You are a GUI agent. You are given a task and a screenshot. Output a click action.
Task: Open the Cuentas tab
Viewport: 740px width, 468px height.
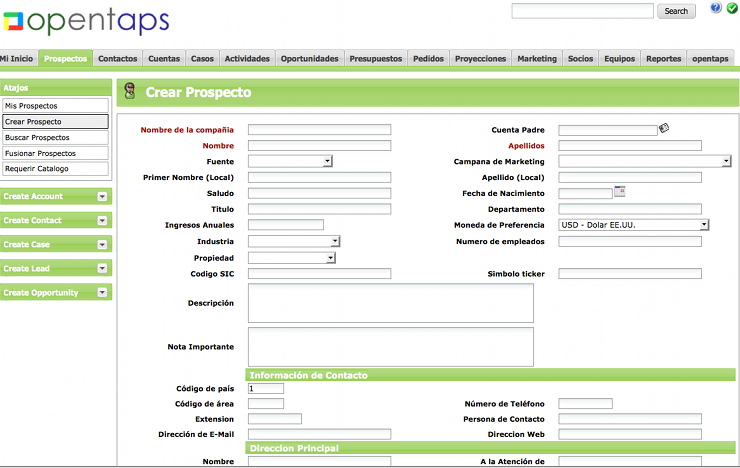tap(164, 59)
